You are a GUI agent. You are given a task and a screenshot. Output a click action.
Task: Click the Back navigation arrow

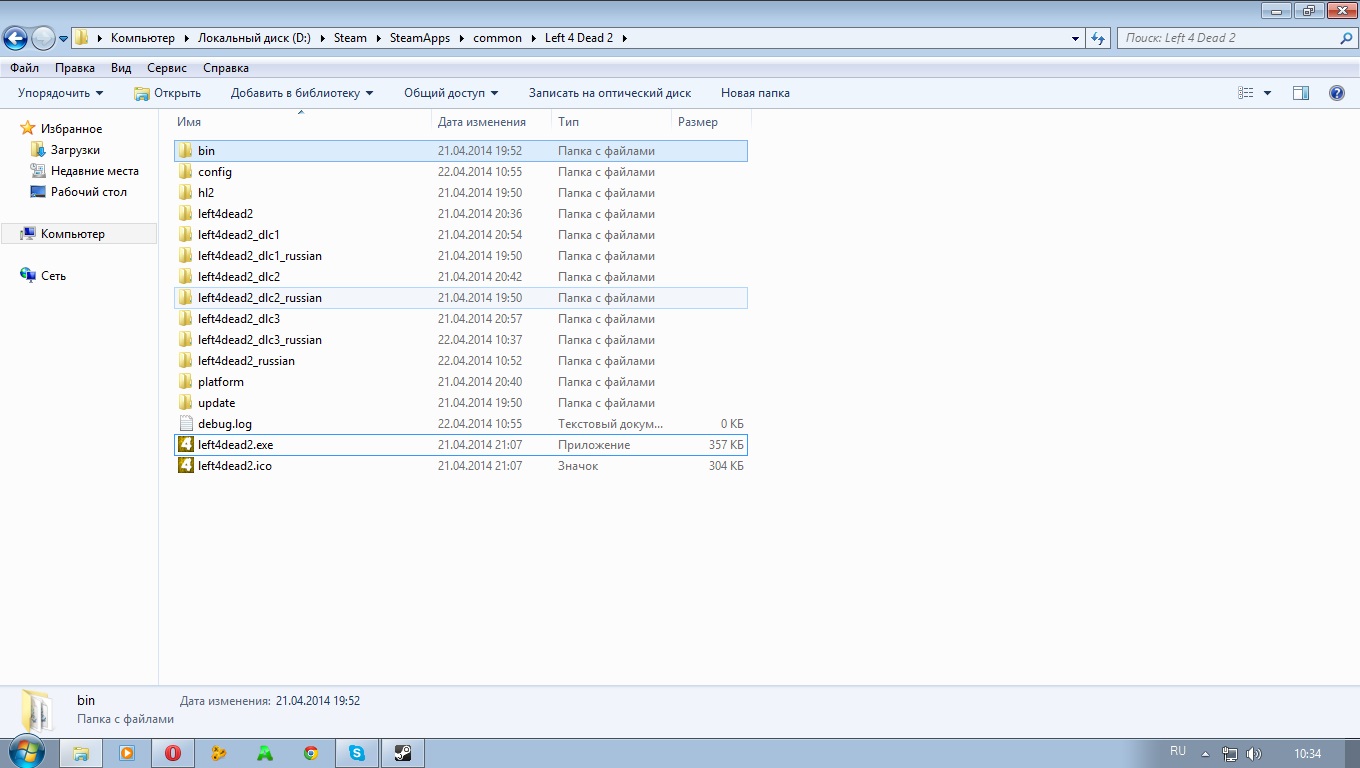point(16,39)
